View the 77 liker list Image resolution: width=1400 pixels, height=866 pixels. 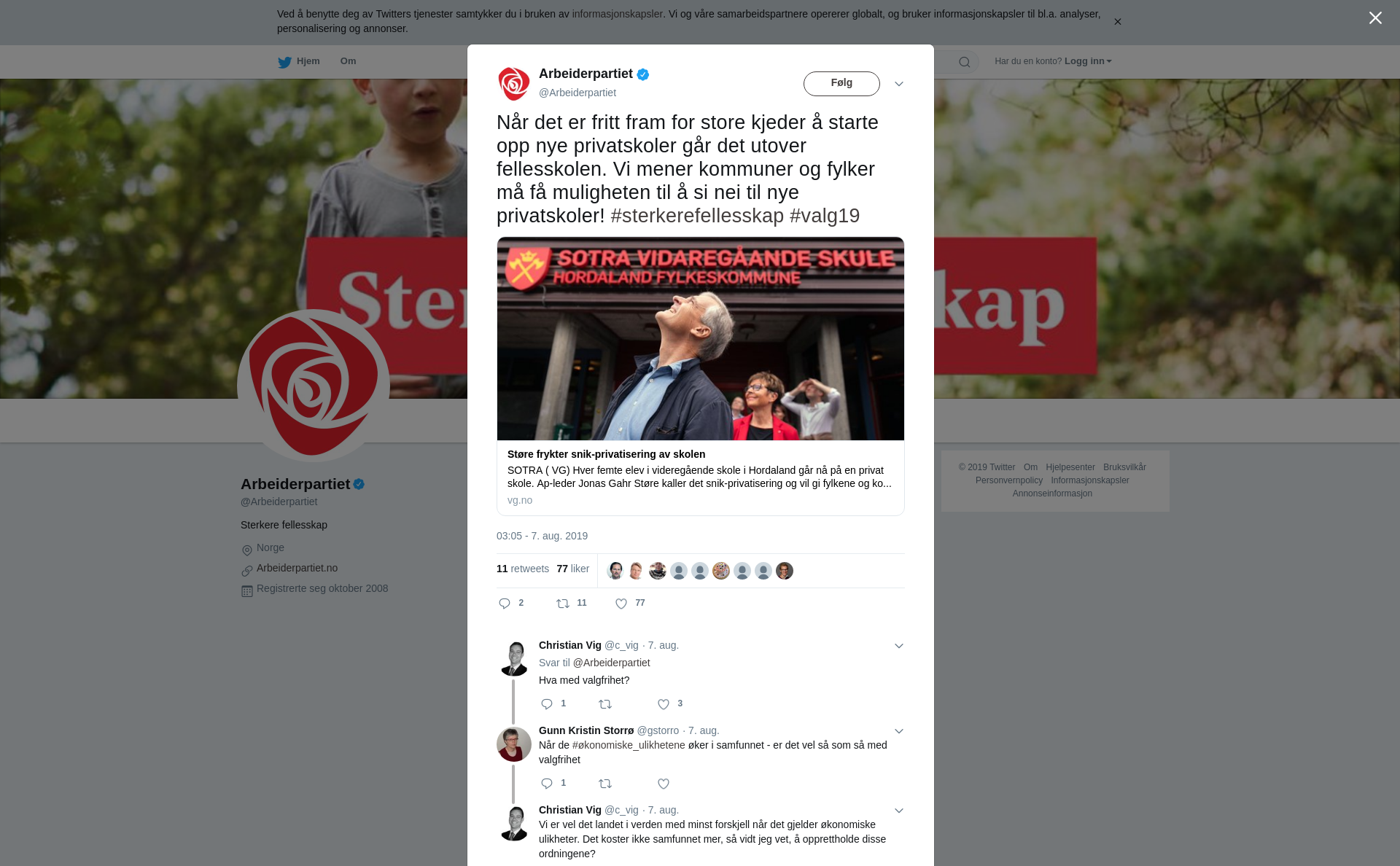coord(572,569)
